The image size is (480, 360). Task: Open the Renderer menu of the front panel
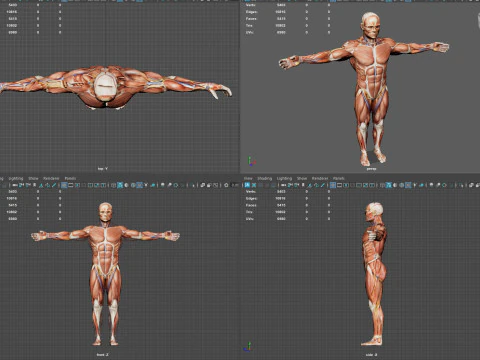pyautogui.click(x=51, y=178)
